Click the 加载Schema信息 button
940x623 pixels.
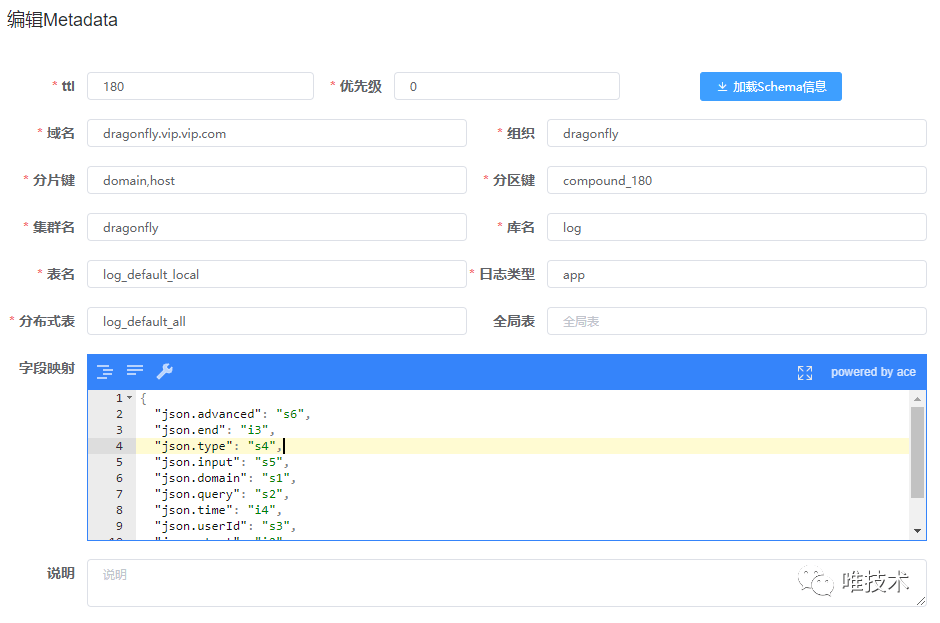770,87
